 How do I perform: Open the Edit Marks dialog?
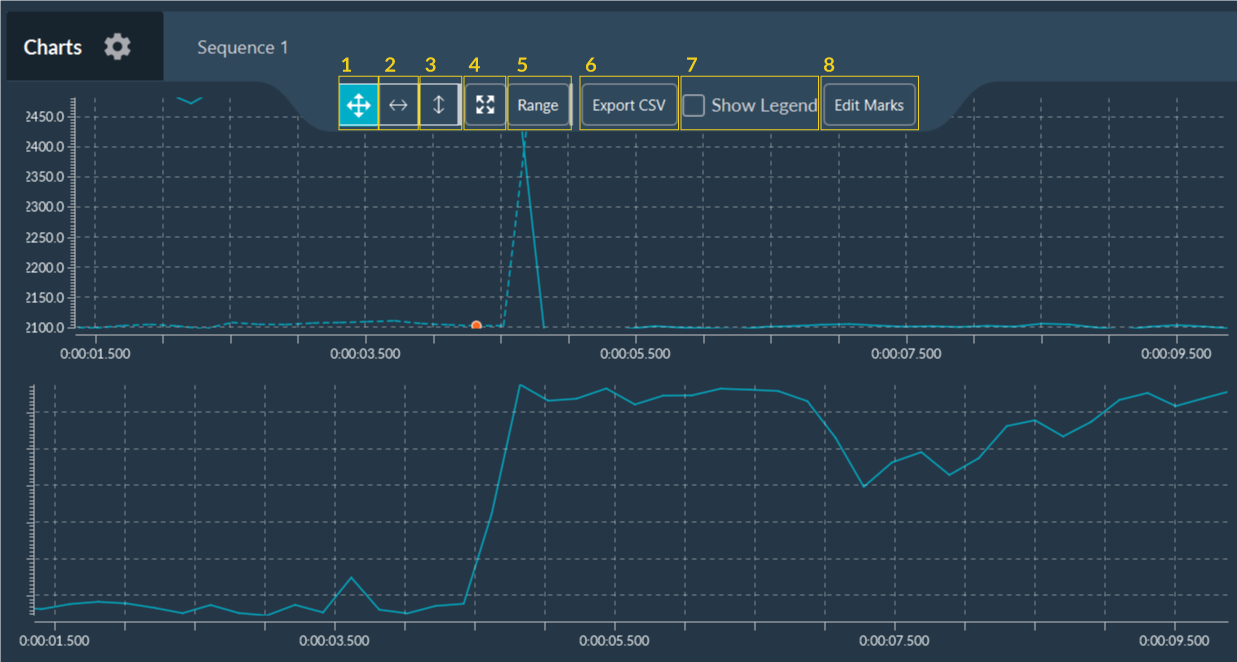coord(868,104)
